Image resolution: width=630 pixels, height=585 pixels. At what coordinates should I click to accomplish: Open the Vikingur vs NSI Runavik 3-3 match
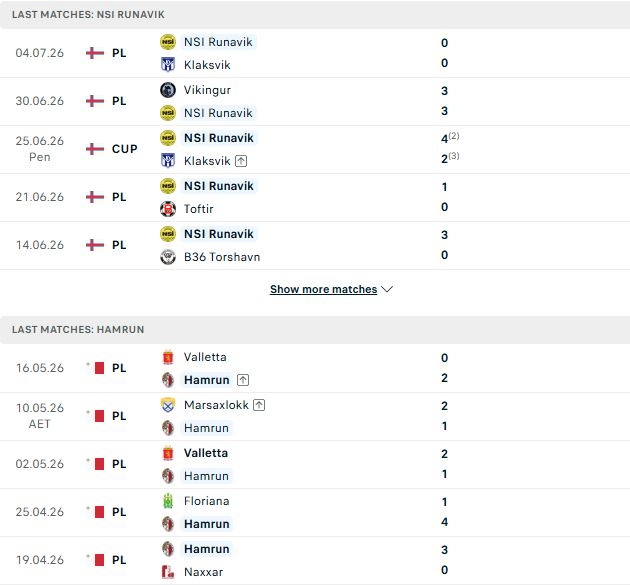click(315, 101)
